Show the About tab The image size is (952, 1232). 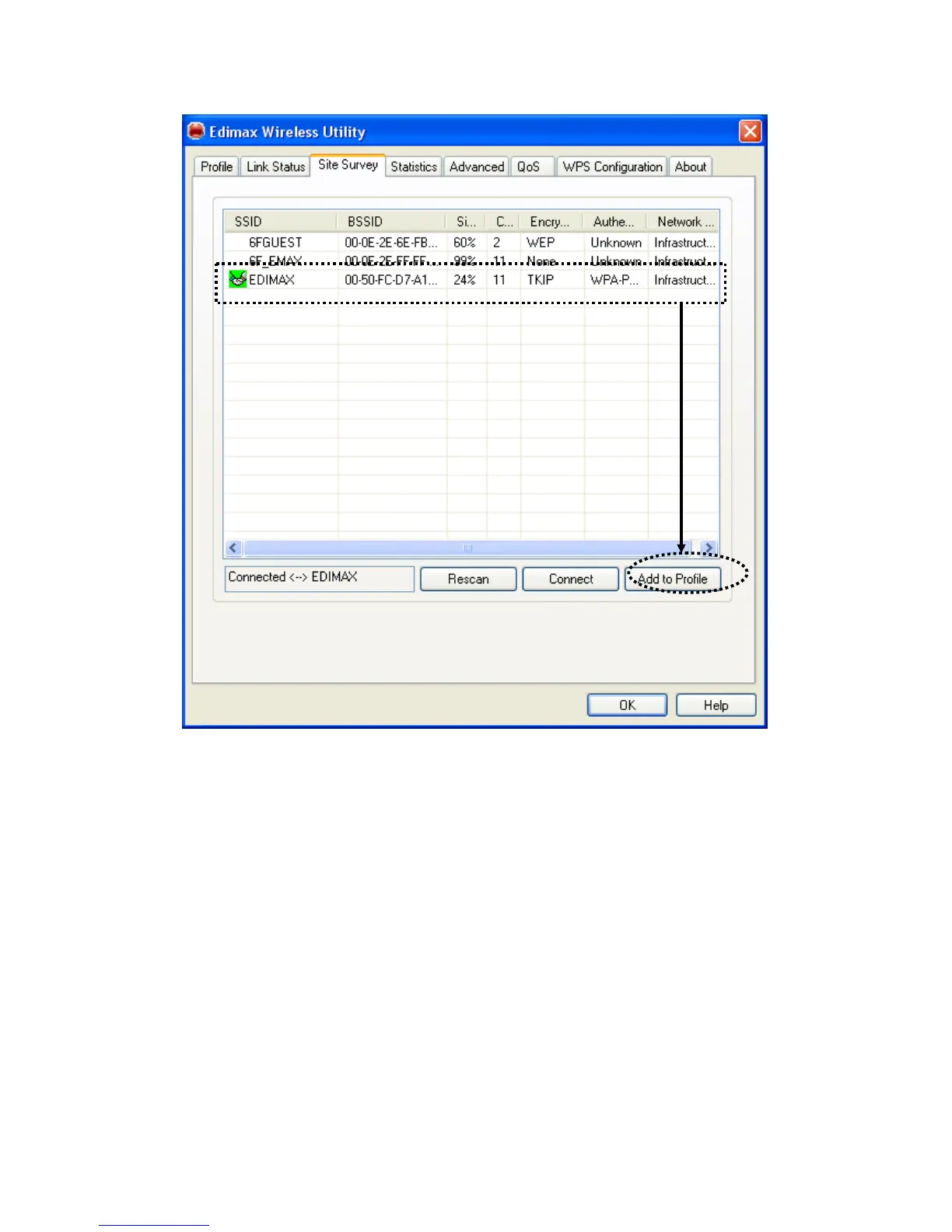[x=691, y=166]
